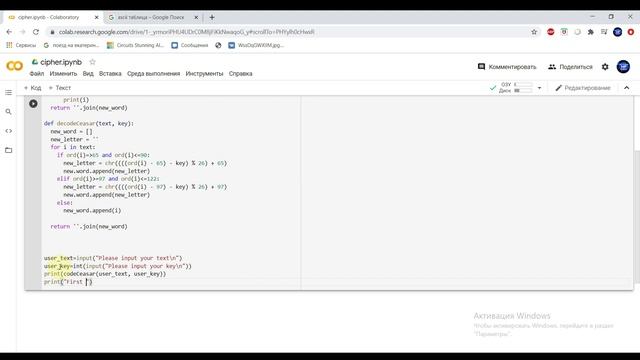Close the Google search tab

[x=196, y=18]
